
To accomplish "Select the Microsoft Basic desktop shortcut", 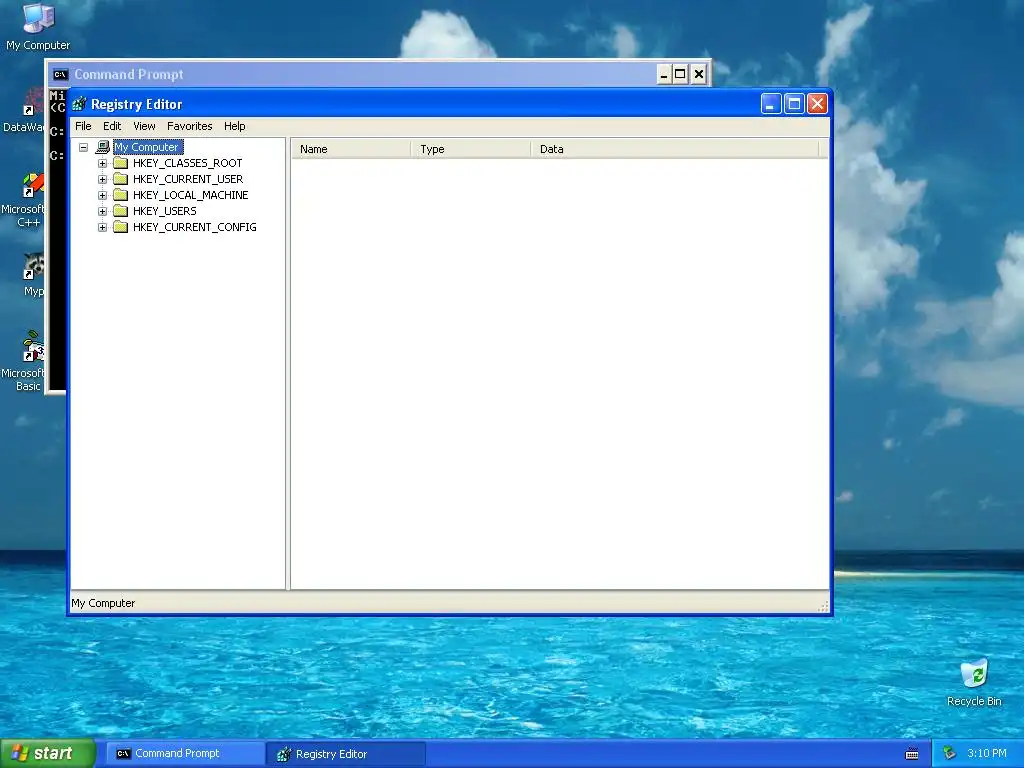I will pyautogui.click(x=23, y=361).
